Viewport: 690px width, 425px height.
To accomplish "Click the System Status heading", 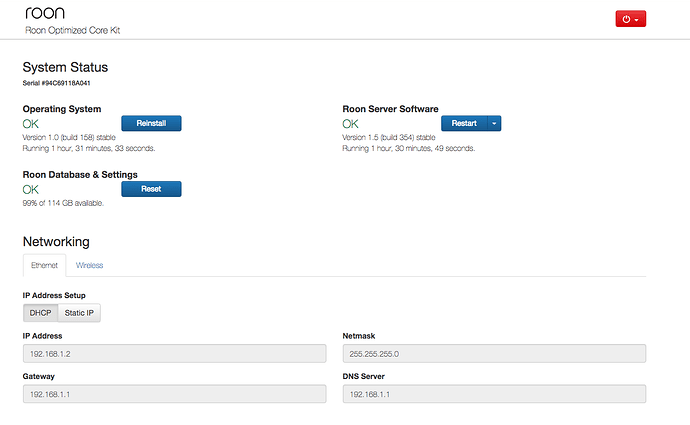I will click(x=65, y=67).
